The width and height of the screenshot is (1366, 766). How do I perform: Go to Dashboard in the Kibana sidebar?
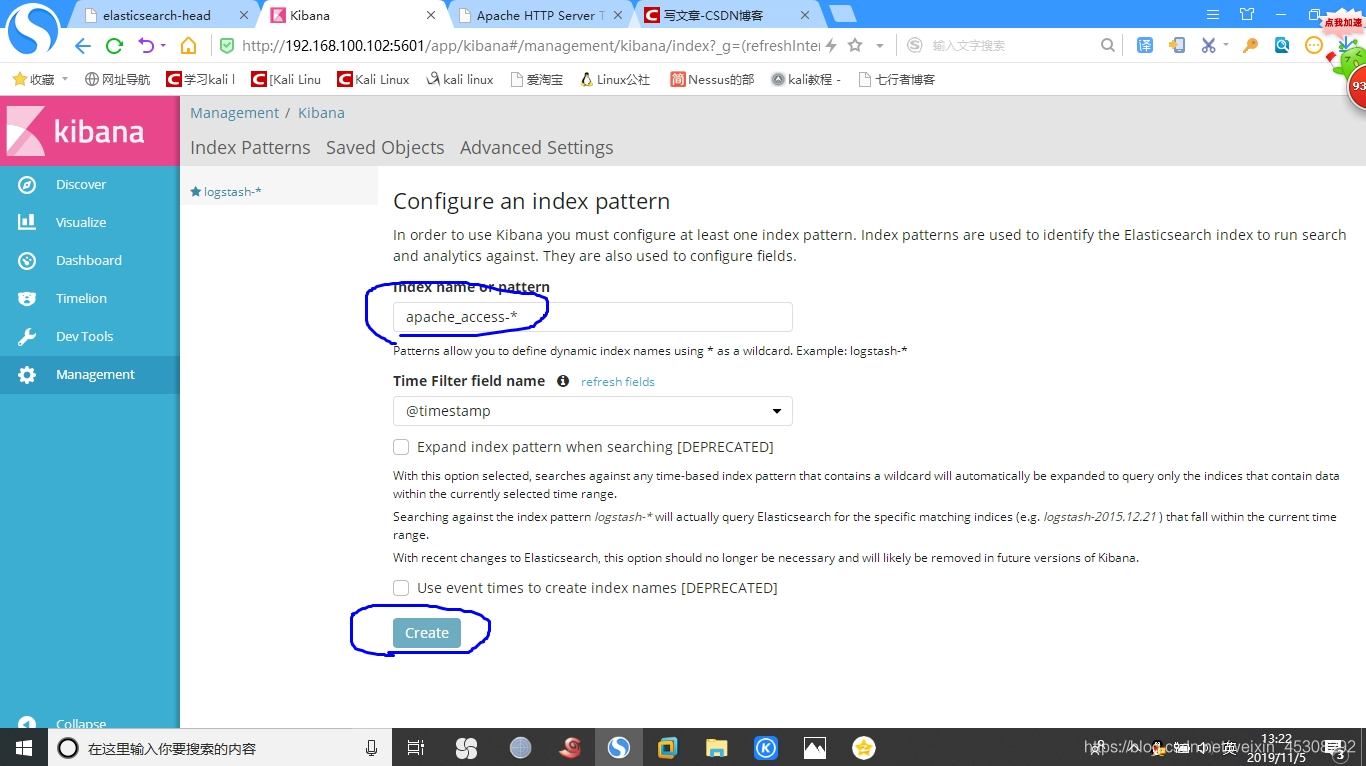89,260
